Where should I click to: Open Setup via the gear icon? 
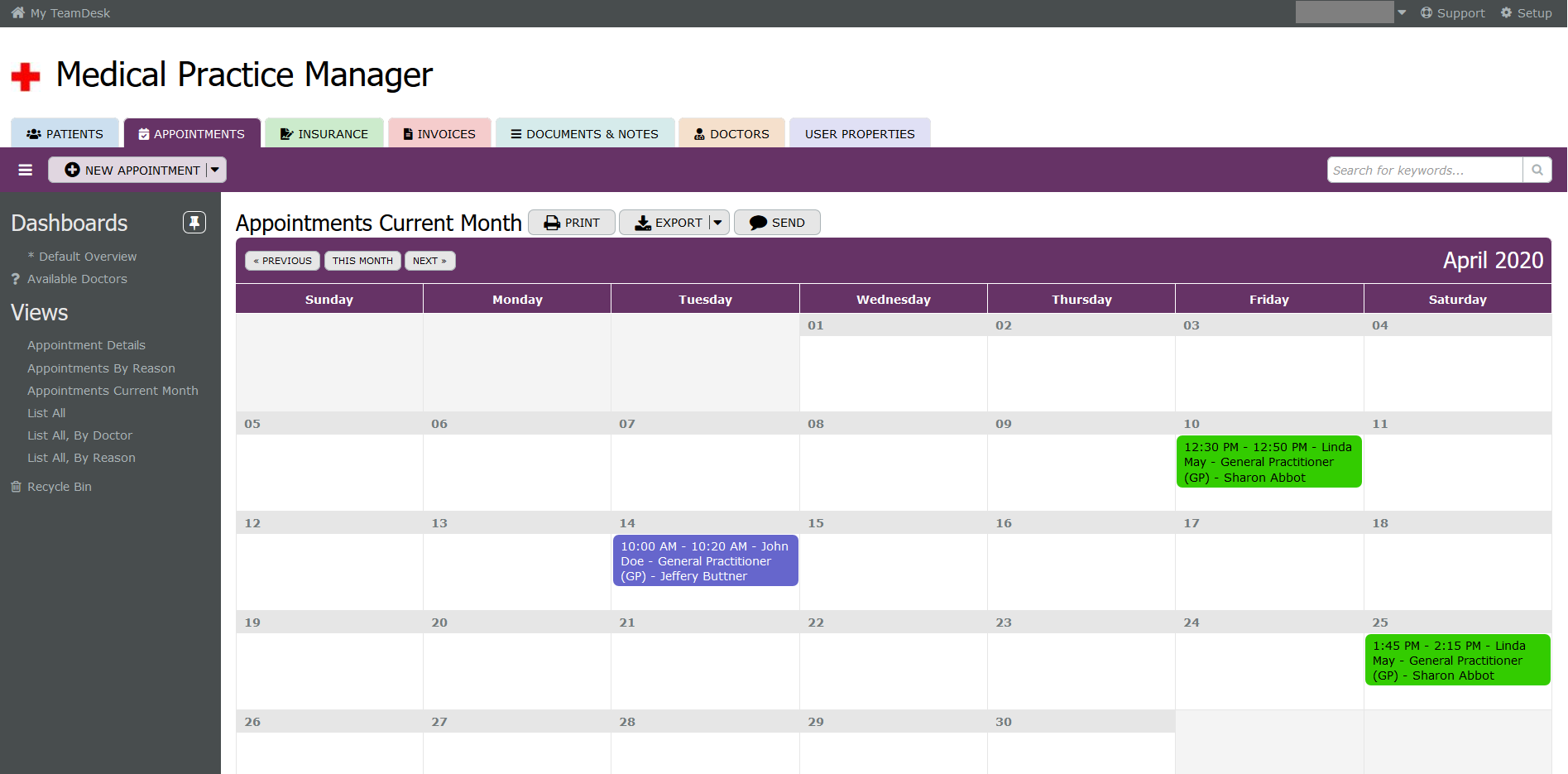(1506, 13)
